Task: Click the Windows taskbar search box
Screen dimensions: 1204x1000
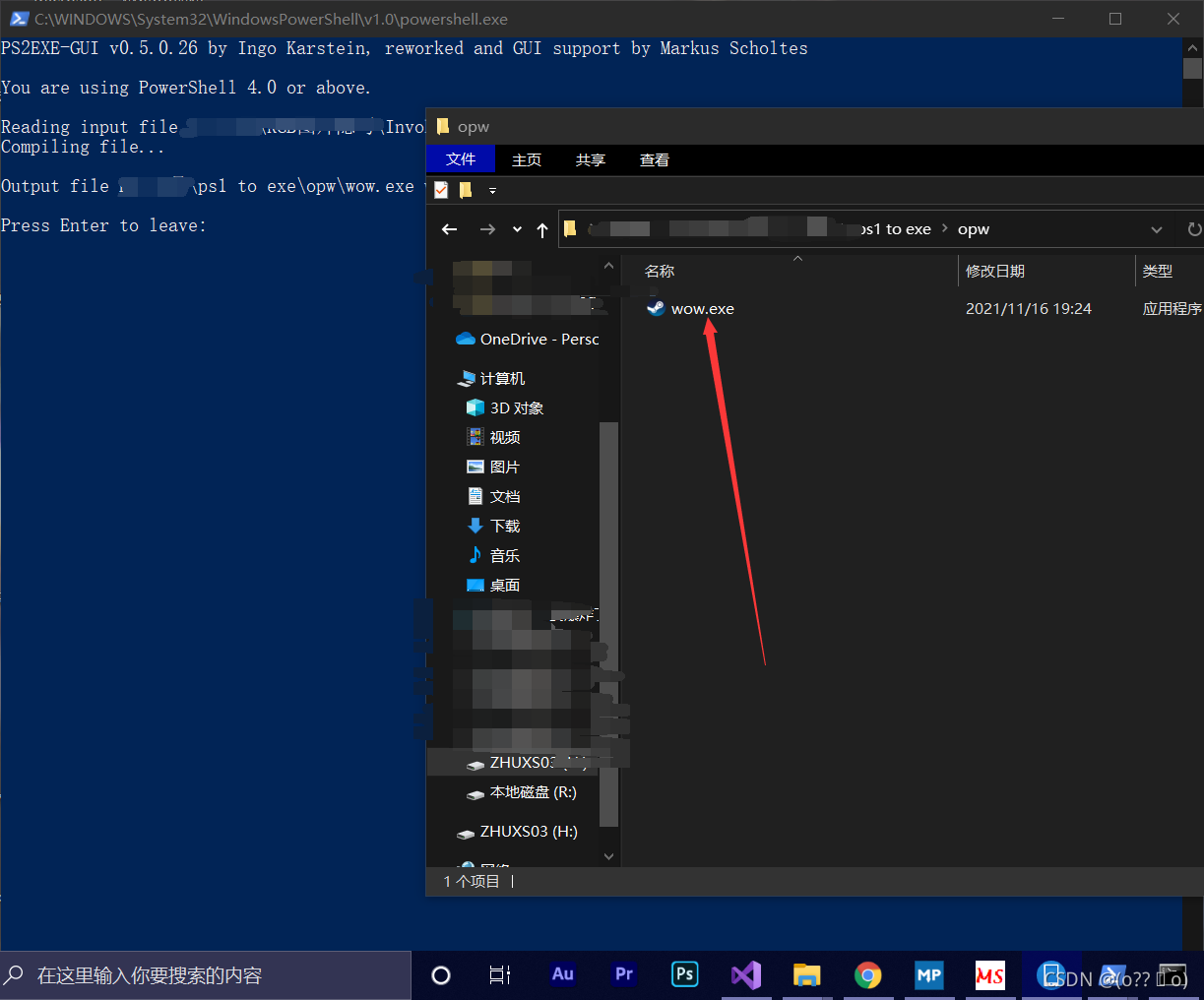Action: pos(206,975)
